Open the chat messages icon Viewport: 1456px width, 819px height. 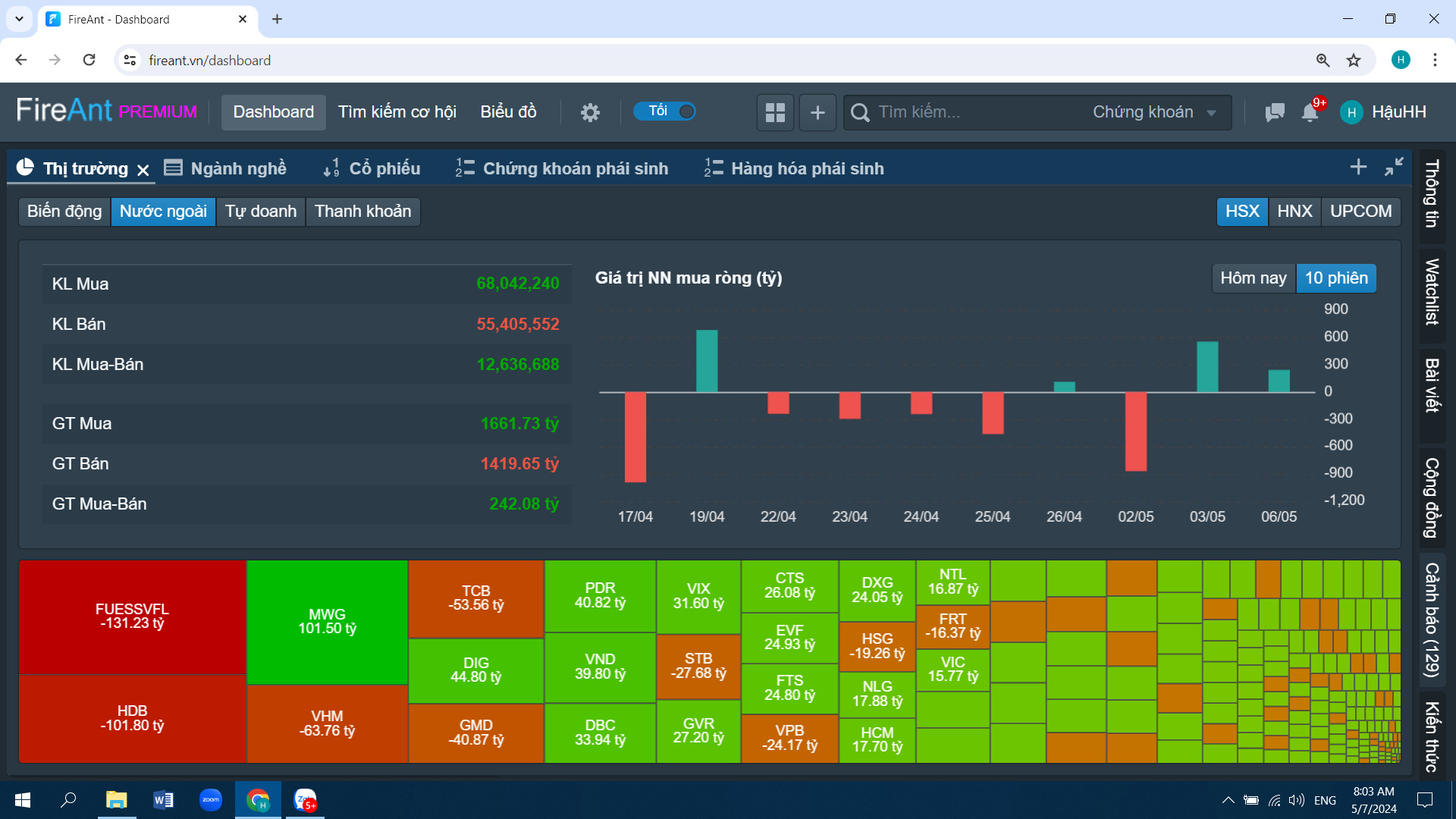tap(1275, 112)
